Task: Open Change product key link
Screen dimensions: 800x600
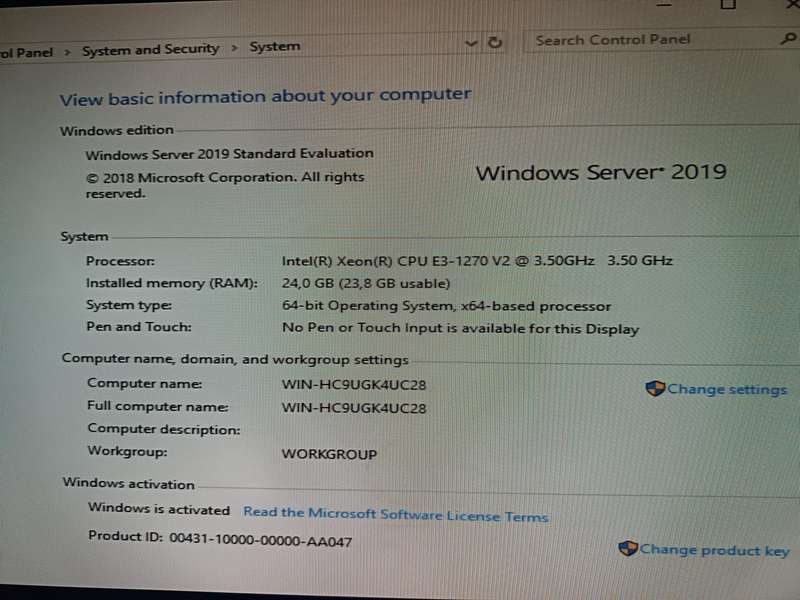Action: click(x=714, y=550)
